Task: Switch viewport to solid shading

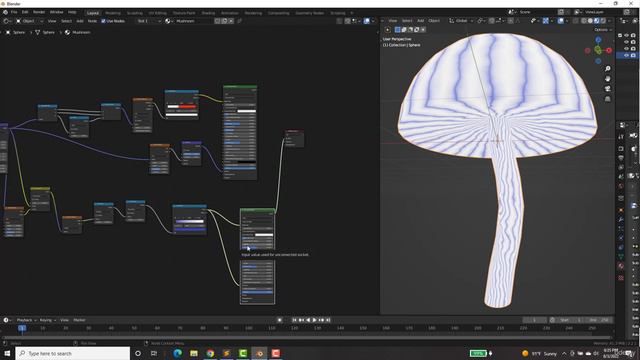Action: click(590, 20)
